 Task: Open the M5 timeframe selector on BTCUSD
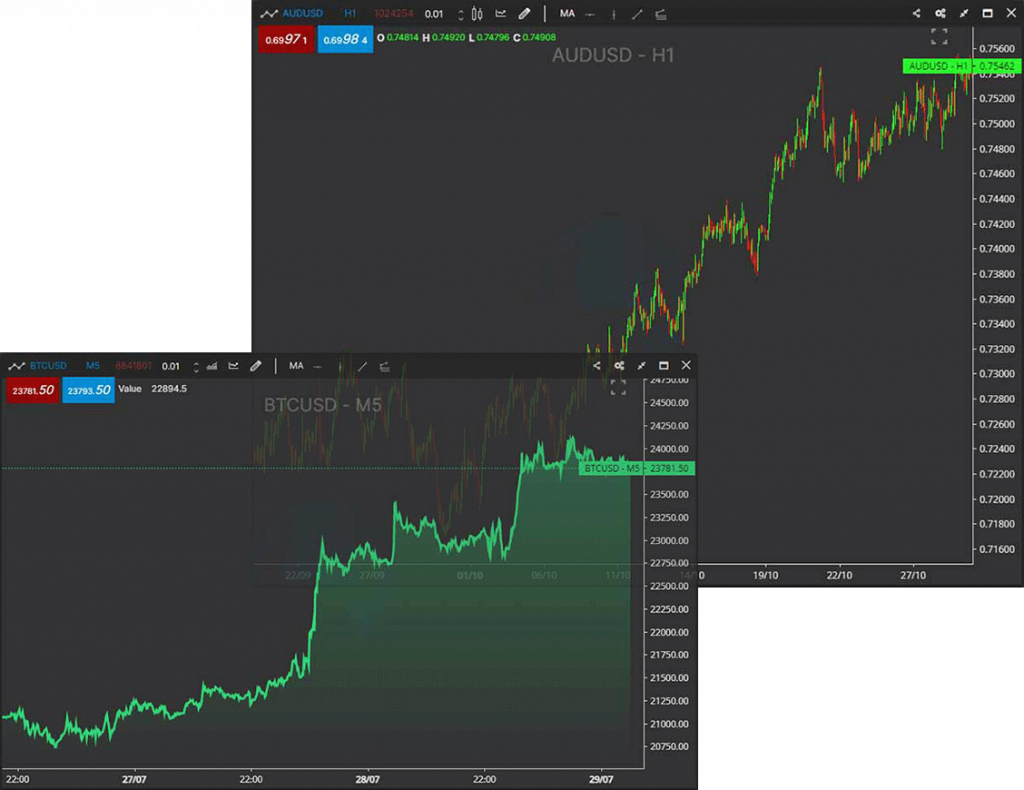91,366
